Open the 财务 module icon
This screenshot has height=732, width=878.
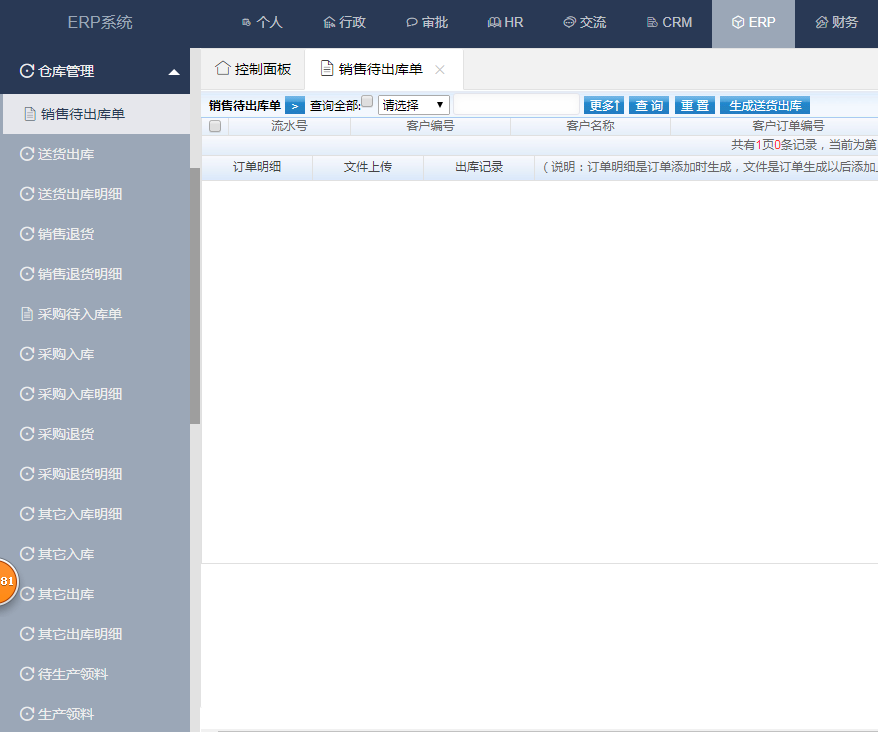pos(821,22)
